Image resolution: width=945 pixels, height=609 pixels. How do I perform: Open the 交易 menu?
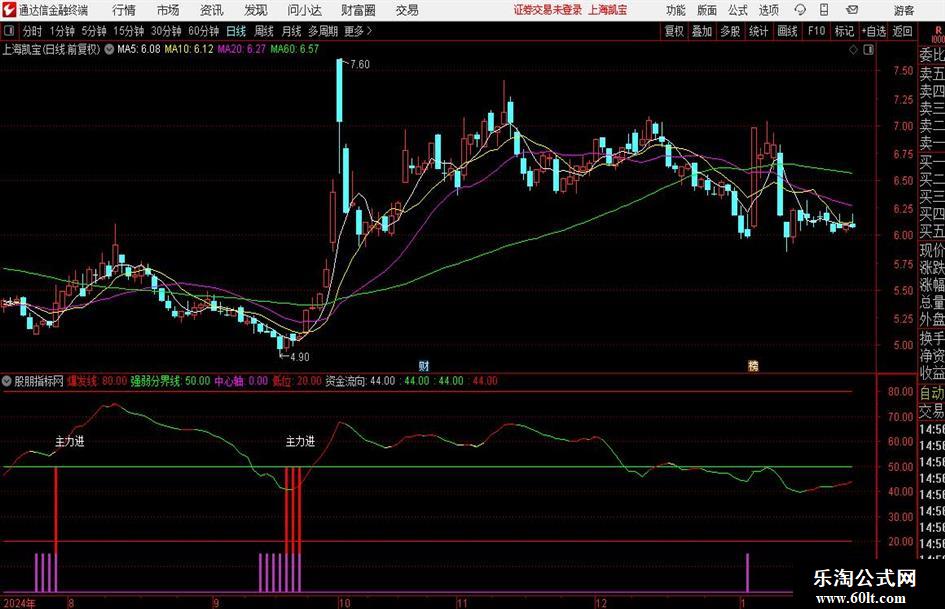(x=407, y=10)
